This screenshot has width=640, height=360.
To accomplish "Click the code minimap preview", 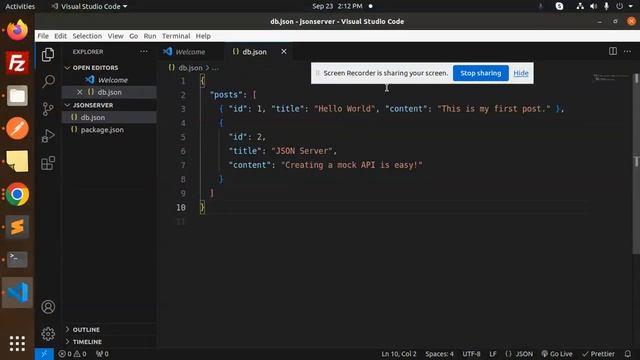I will point(611,78).
